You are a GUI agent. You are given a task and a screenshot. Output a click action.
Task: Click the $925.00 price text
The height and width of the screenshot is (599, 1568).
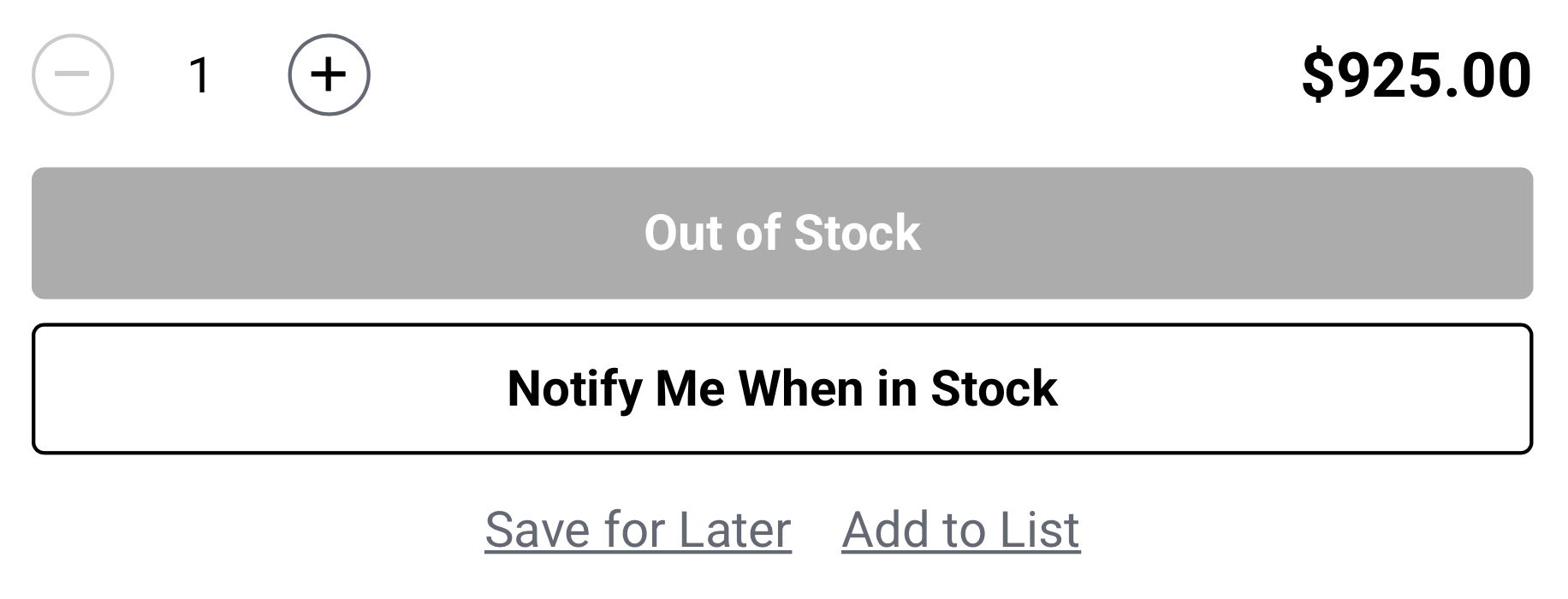click(x=1416, y=75)
